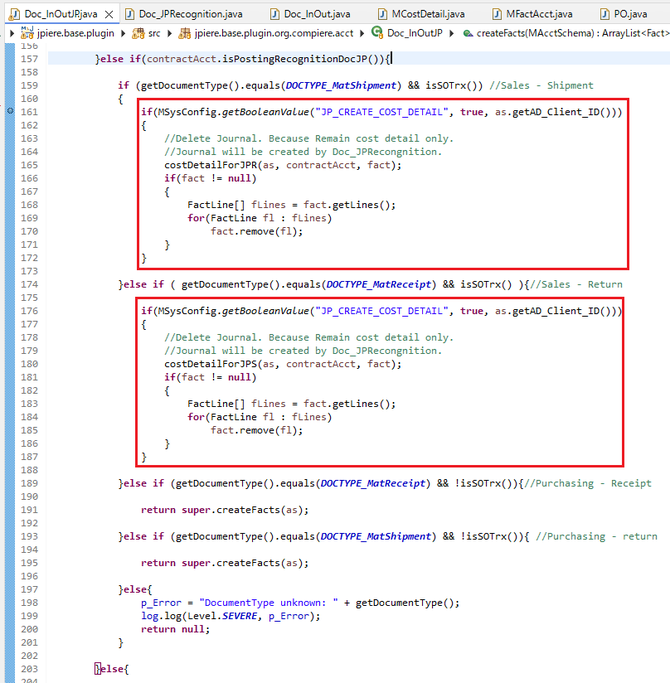
Task: Select jpiere.base.plugin breadcrumb item
Action: point(76,33)
